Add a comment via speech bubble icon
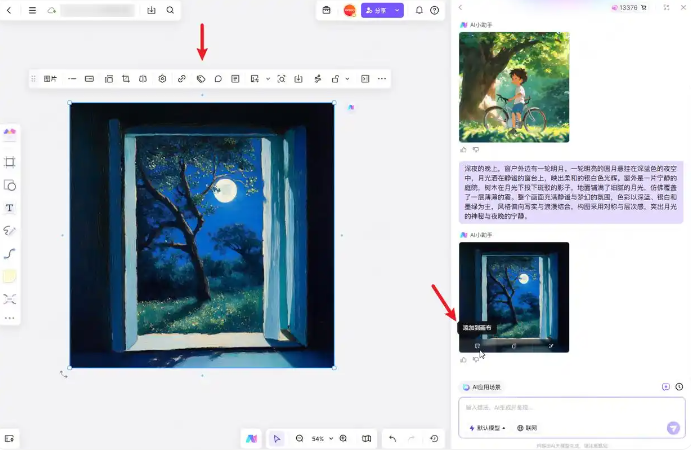691x453 pixels. coord(218,78)
